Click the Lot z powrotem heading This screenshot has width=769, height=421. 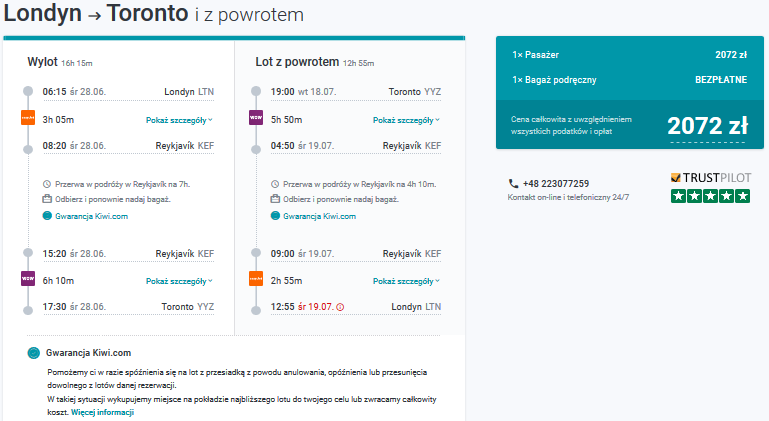tap(297, 62)
